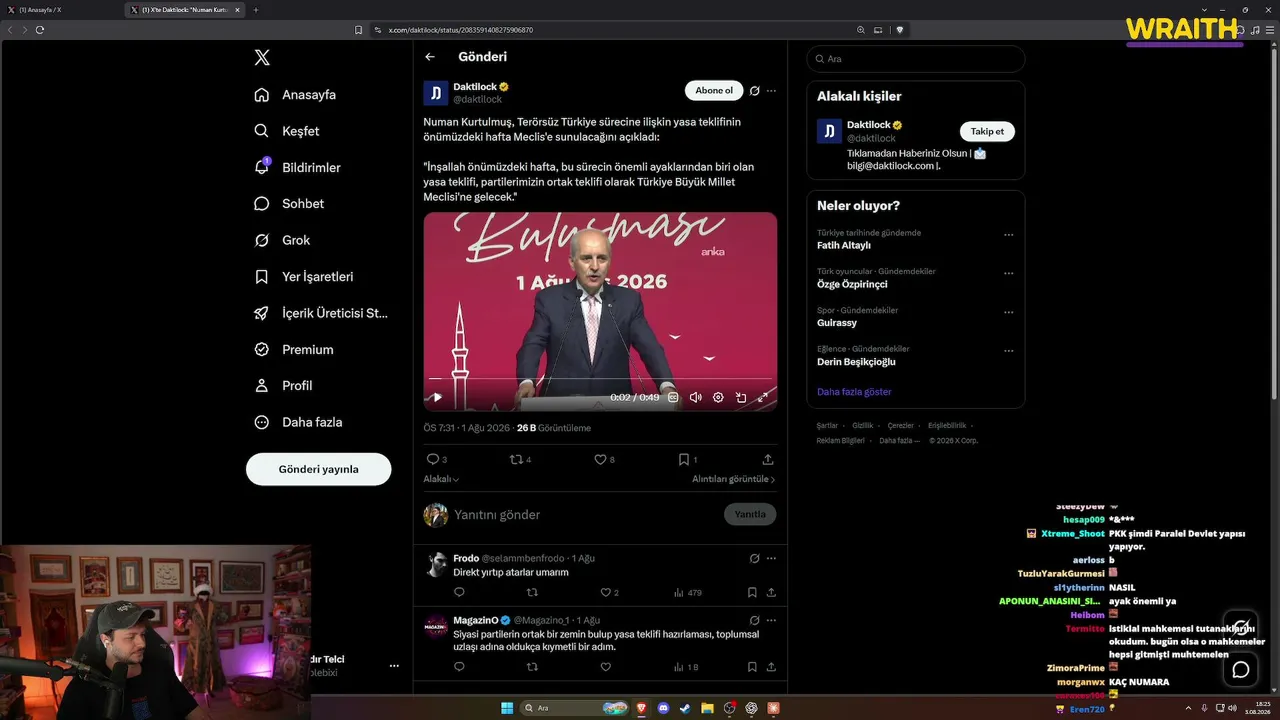Open video settings gear
Image resolution: width=1280 pixels, height=720 pixels.
point(718,397)
